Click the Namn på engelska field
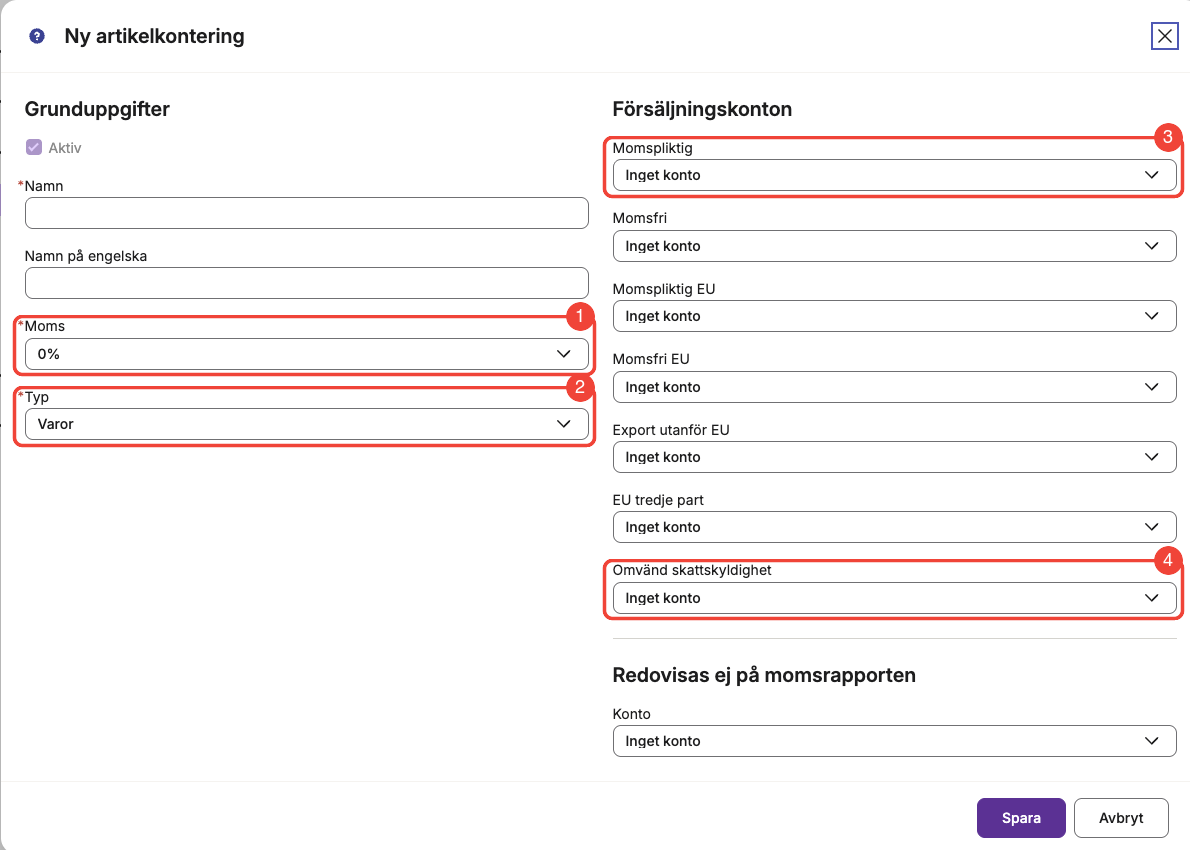The height and width of the screenshot is (850, 1190). pyautogui.click(x=307, y=283)
